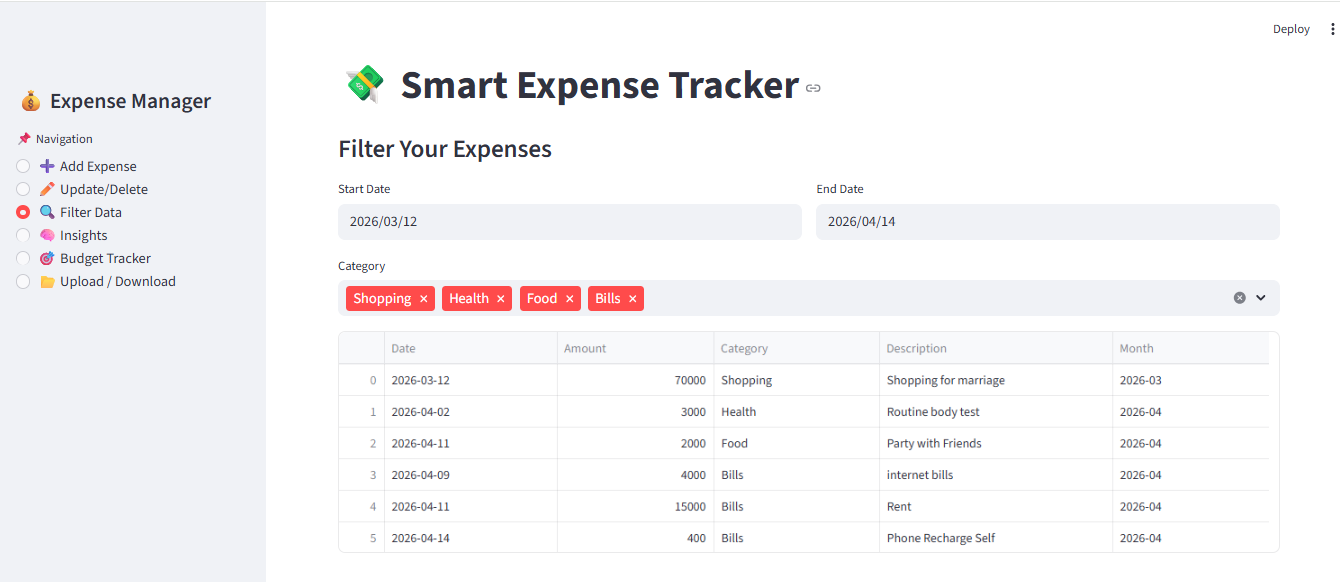
Task: Clear all selected categories
Action: (1240, 298)
